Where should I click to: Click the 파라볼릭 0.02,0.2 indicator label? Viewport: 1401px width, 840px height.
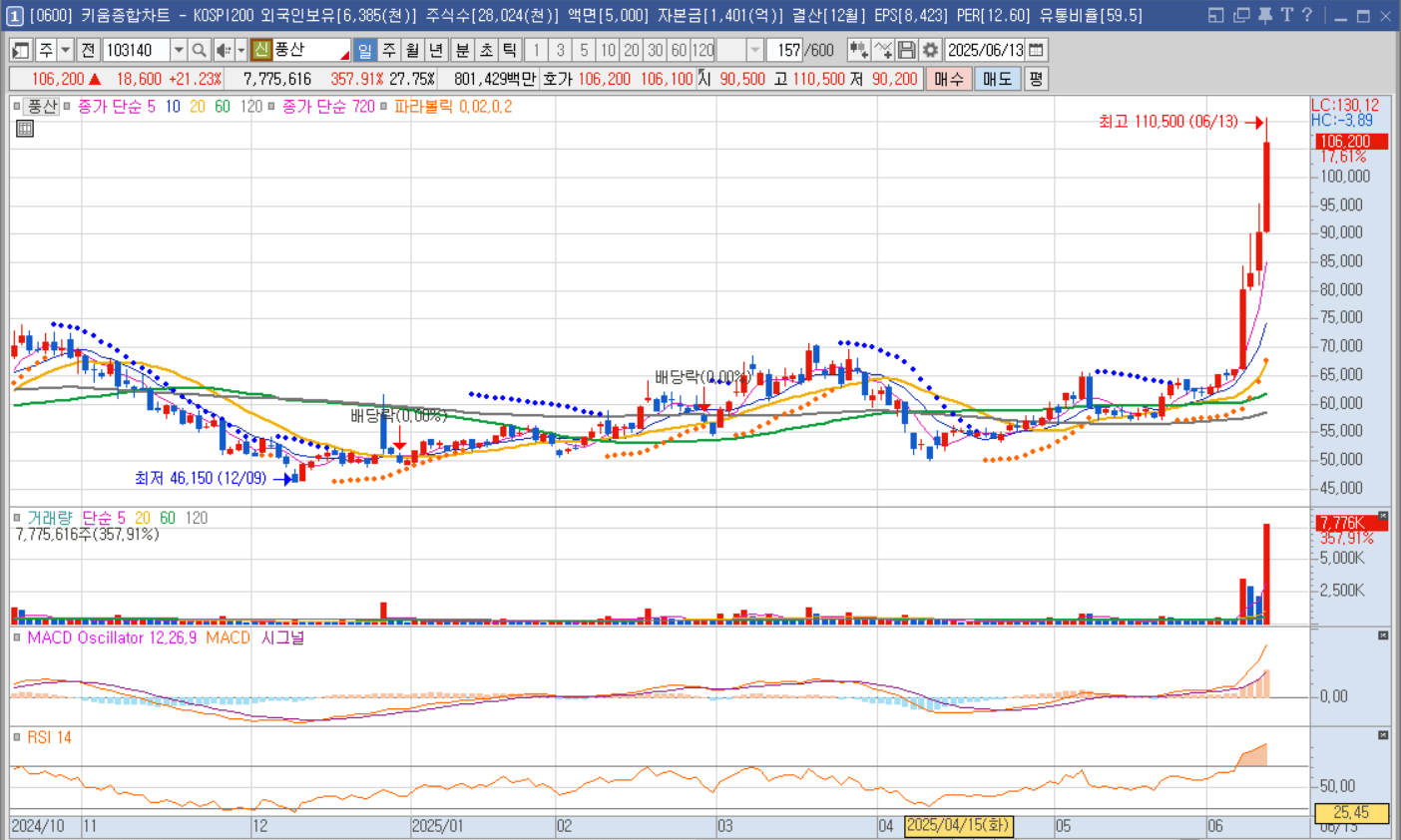click(453, 106)
